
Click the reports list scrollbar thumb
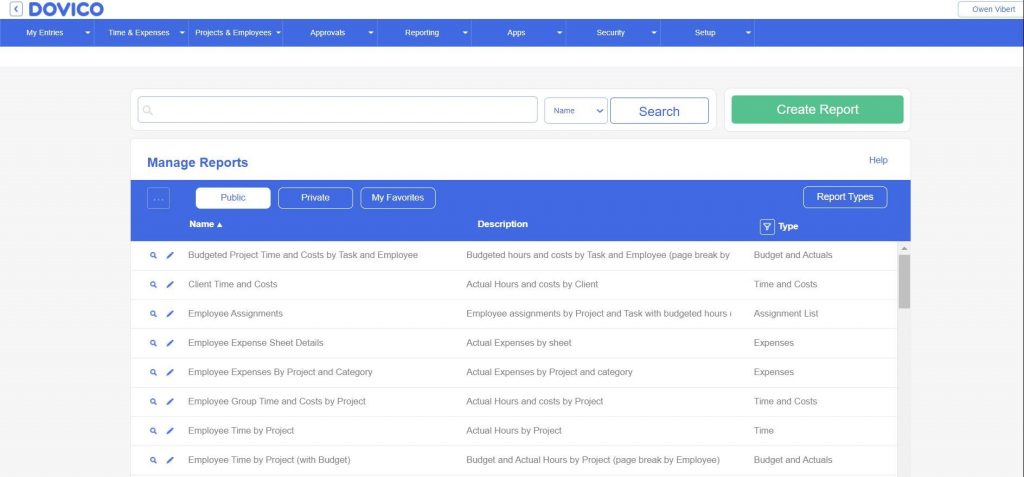[904, 282]
